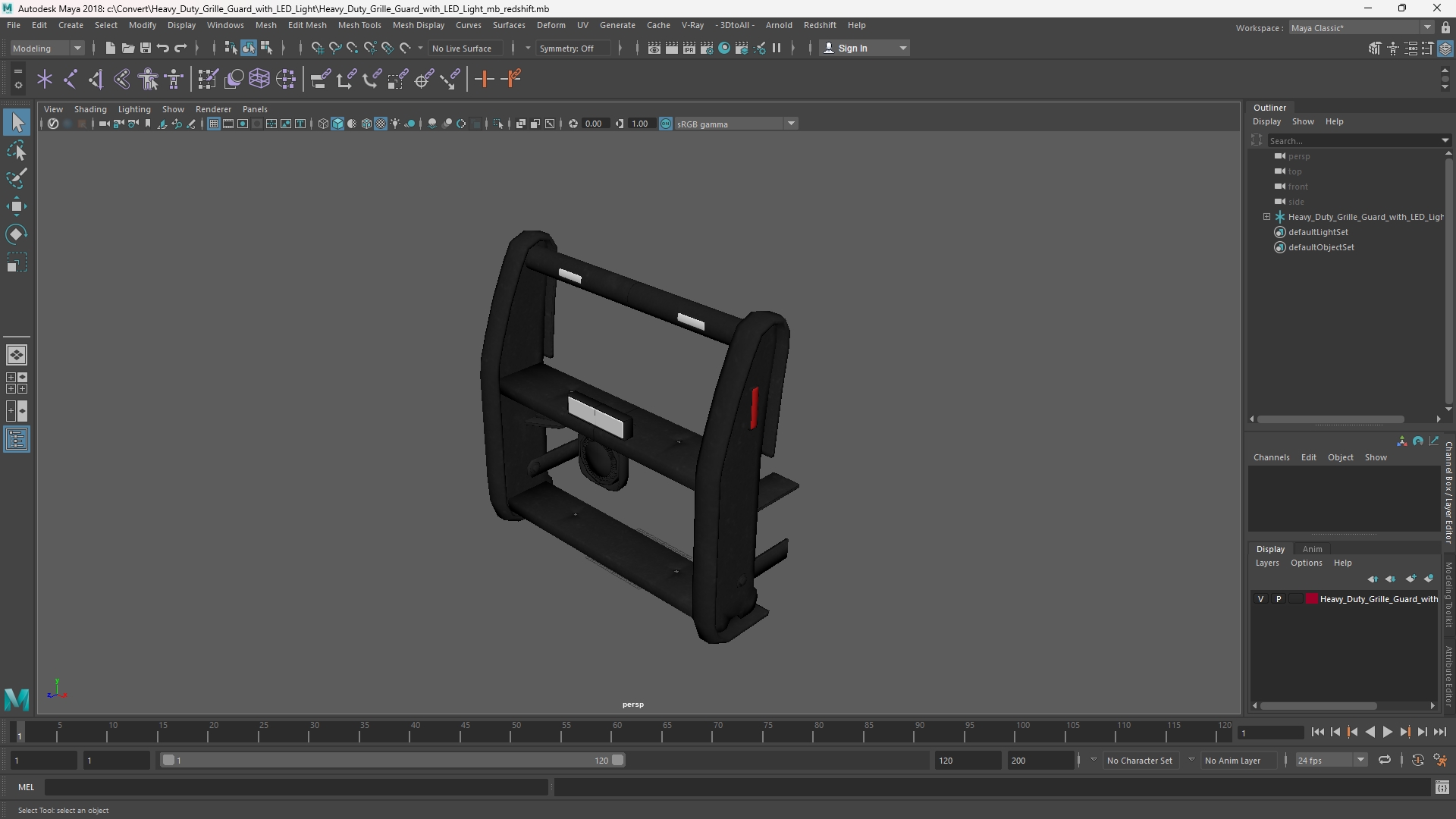
Task: Click the orange plus shelf icon
Action: [484, 79]
